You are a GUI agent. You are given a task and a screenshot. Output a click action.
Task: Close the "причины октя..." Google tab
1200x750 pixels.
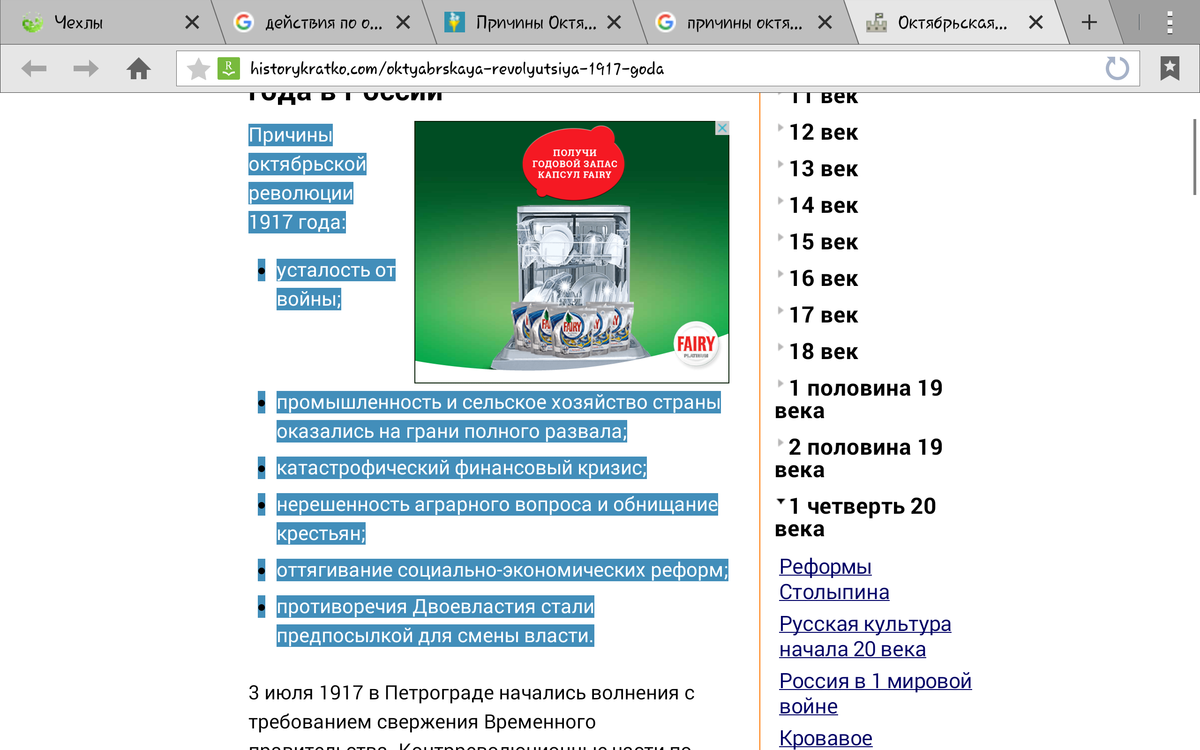(824, 22)
